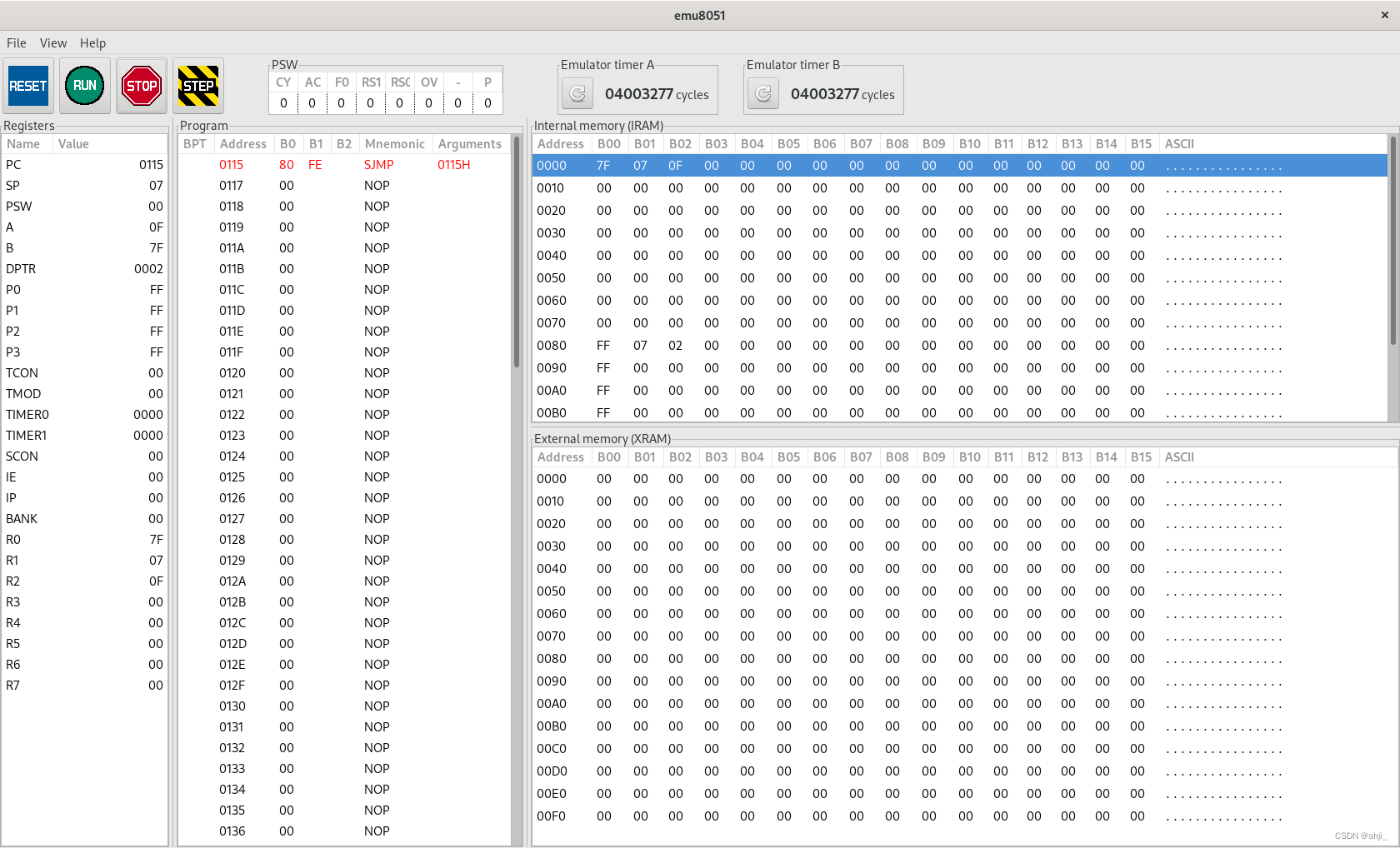
Task: Select XRAM row at address 0000
Action: [x=964, y=479]
